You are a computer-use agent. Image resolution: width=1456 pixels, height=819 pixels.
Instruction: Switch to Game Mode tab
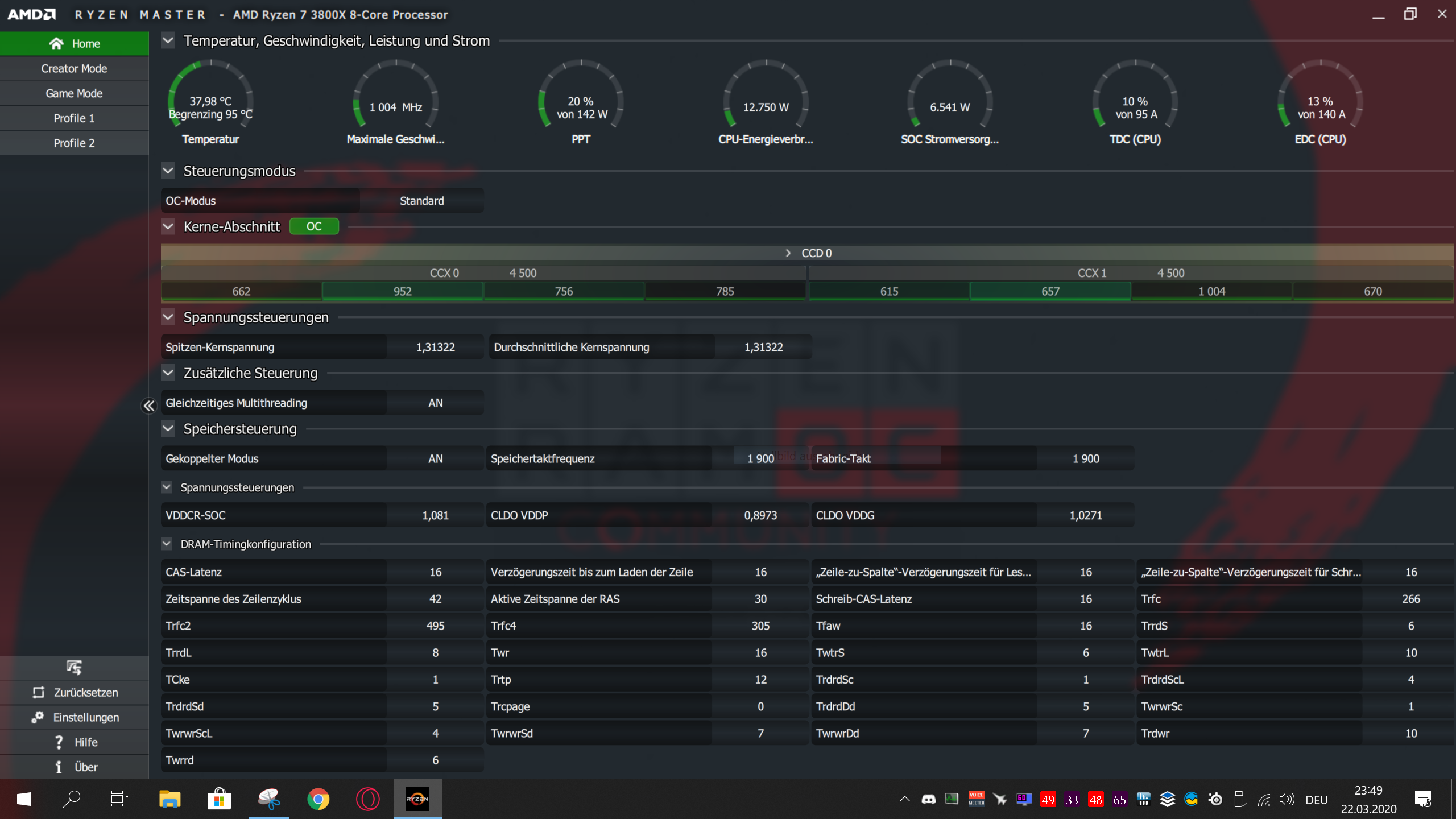coord(74,93)
